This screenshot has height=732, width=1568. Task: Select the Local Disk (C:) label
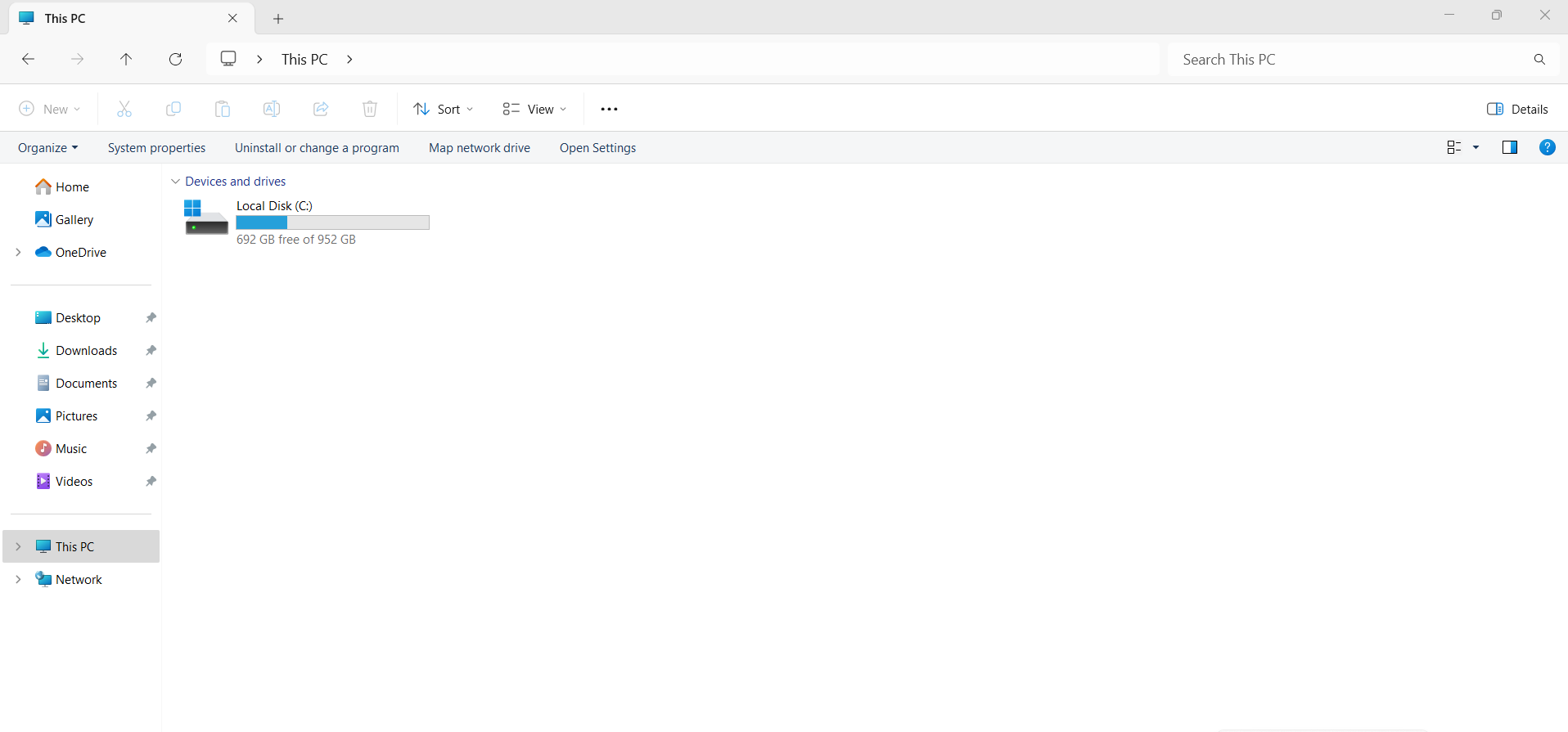(x=274, y=205)
